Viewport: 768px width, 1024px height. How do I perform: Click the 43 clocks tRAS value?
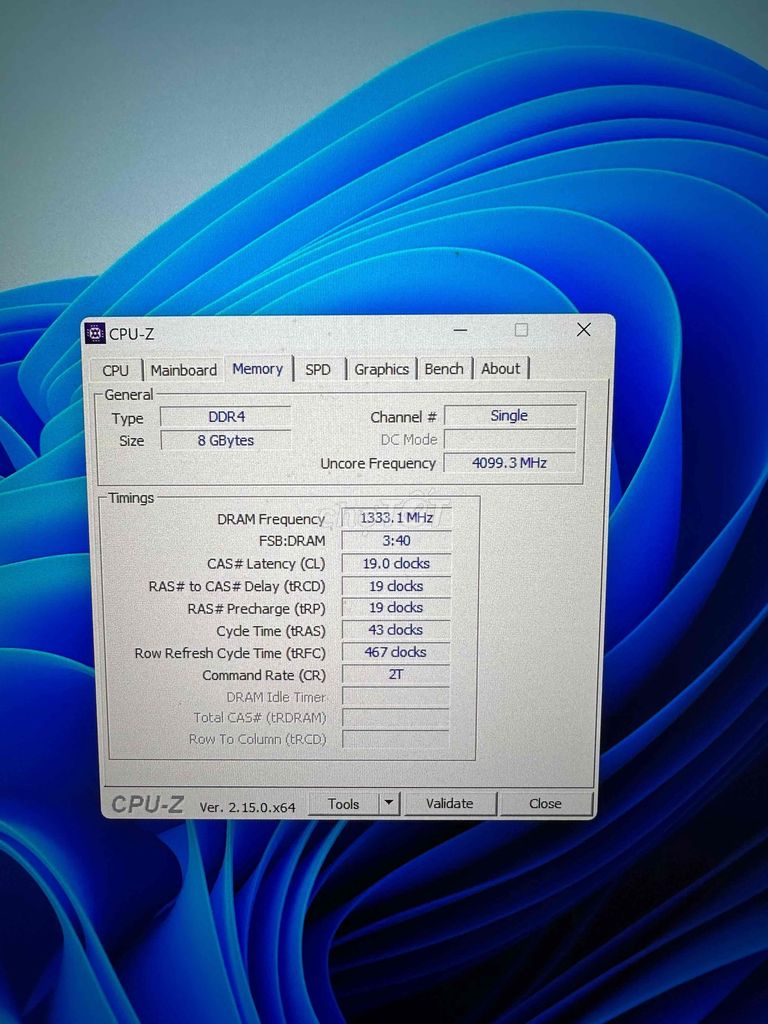(396, 630)
